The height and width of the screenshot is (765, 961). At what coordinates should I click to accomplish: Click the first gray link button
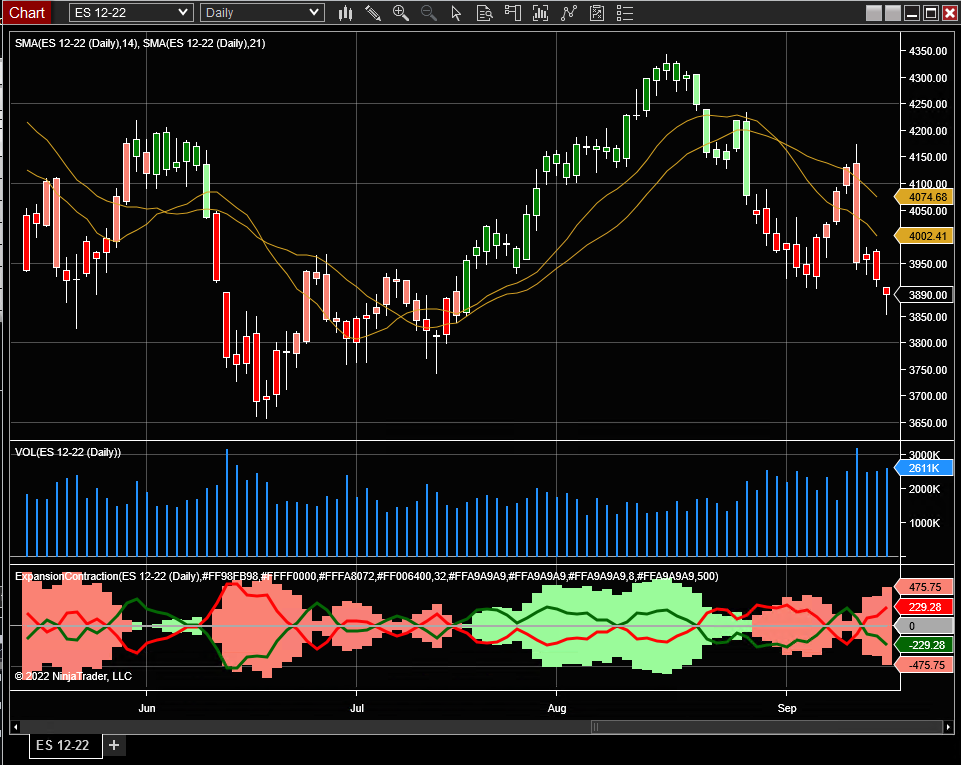tap(873, 13)
